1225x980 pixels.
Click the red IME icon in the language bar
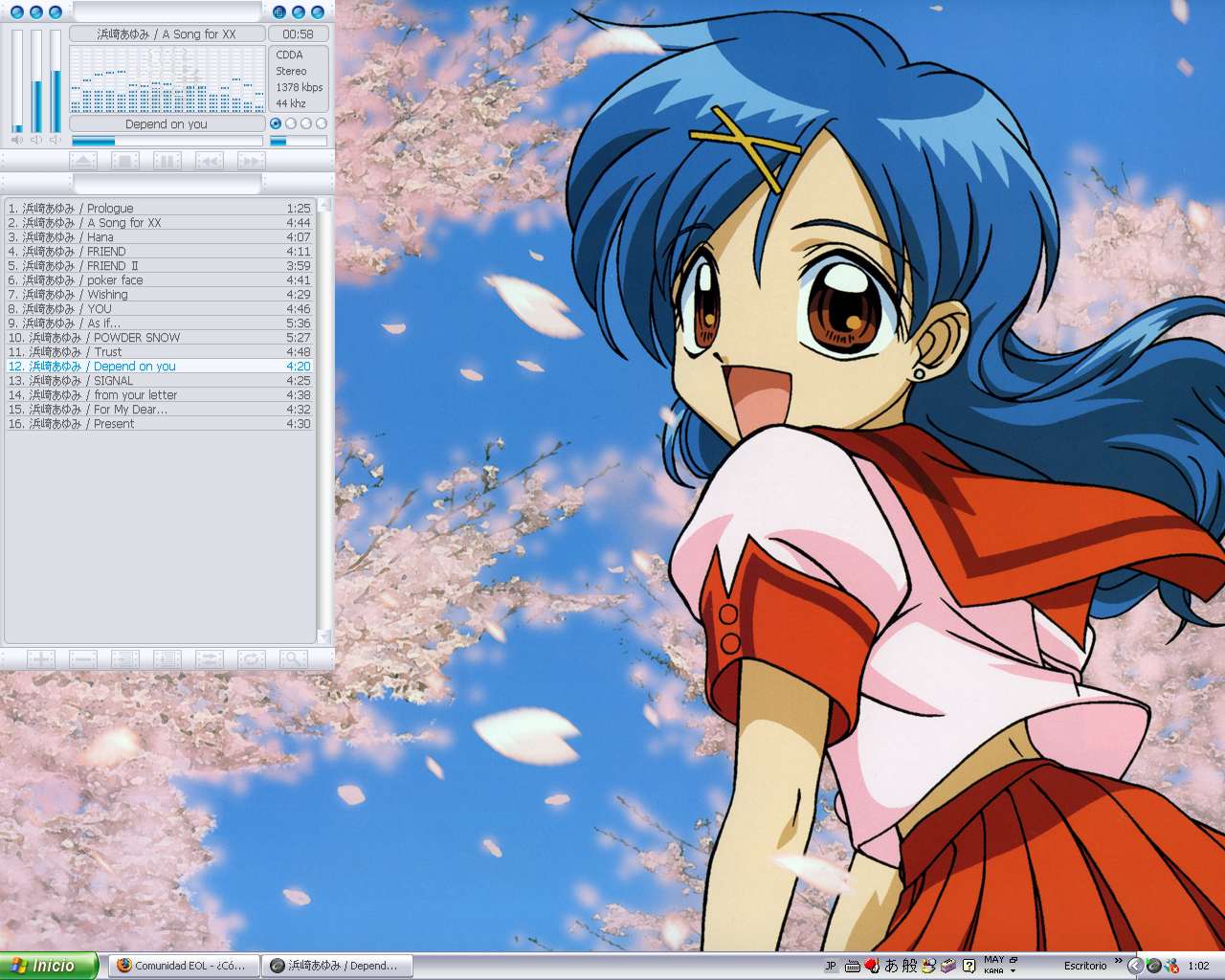coord(872,966)
